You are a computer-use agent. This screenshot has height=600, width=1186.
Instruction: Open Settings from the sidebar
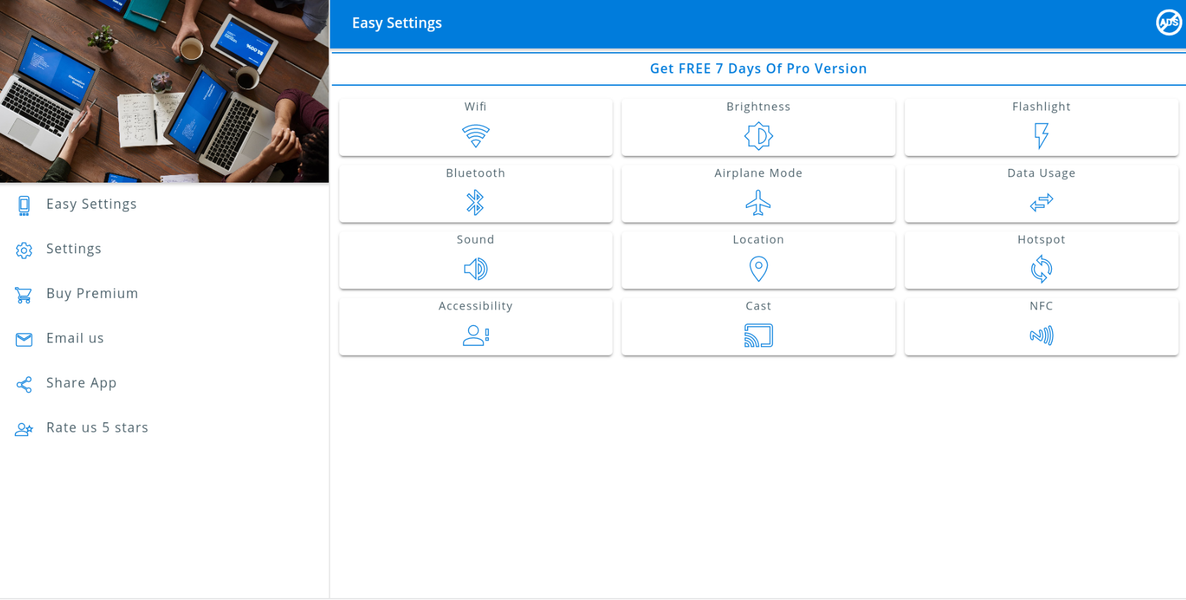[73, 248]
